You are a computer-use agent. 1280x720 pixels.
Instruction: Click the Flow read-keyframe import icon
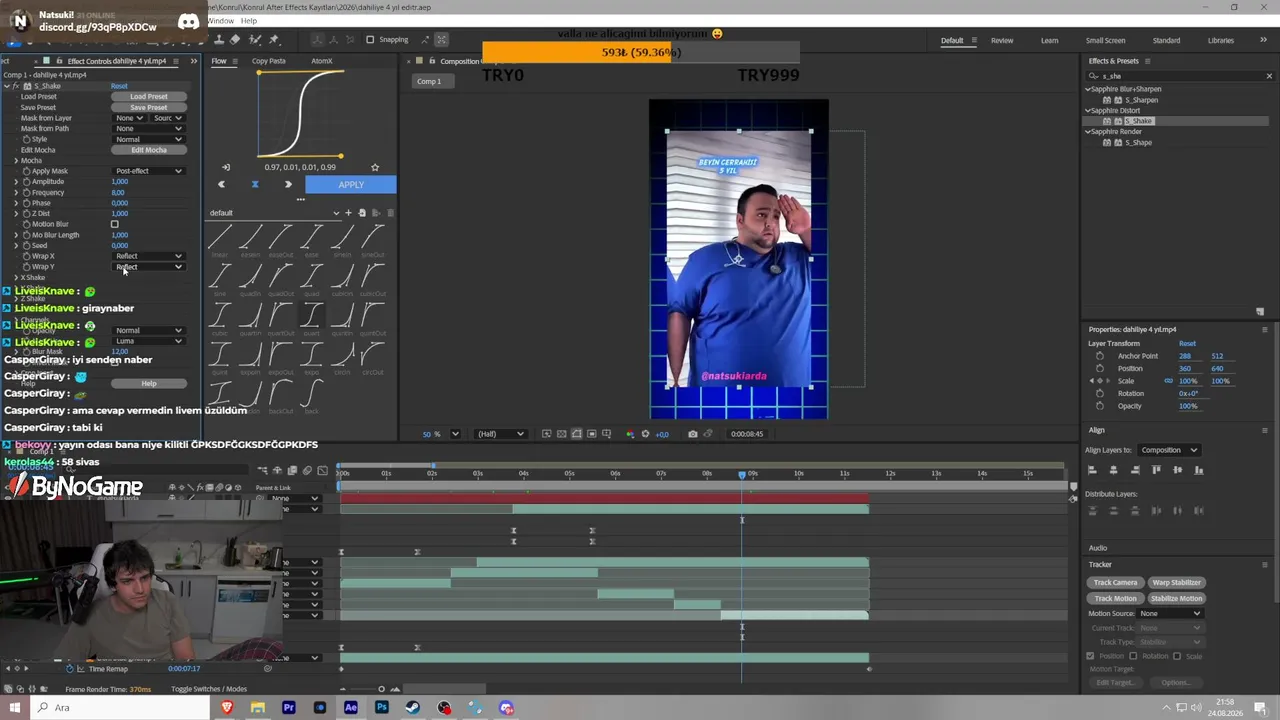pyautogui.click(x=226, y=167)
